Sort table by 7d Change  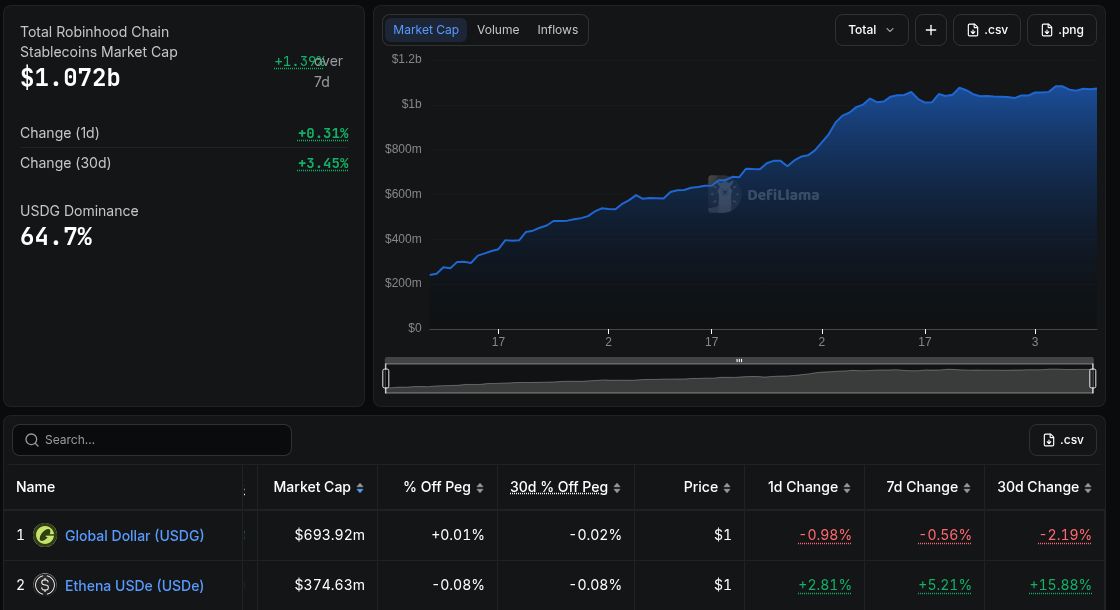929,487
